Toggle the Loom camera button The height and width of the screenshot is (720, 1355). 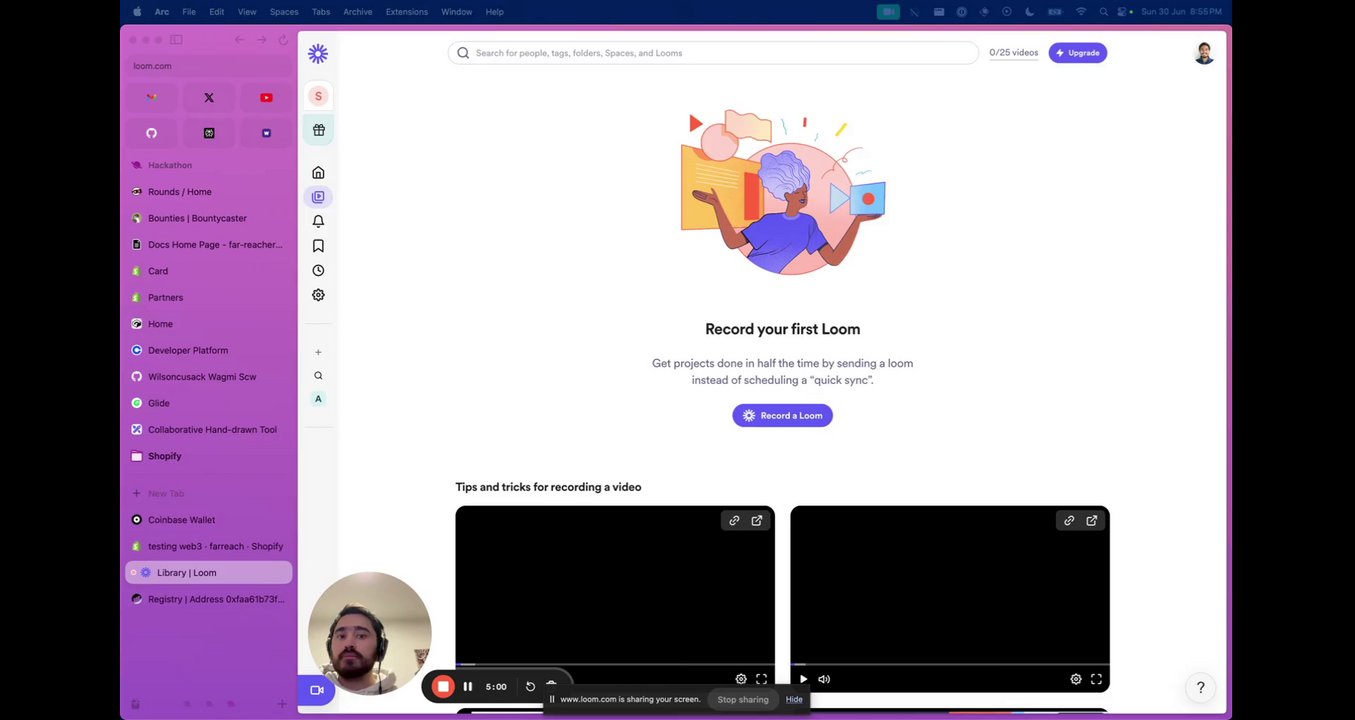[316, 690]
